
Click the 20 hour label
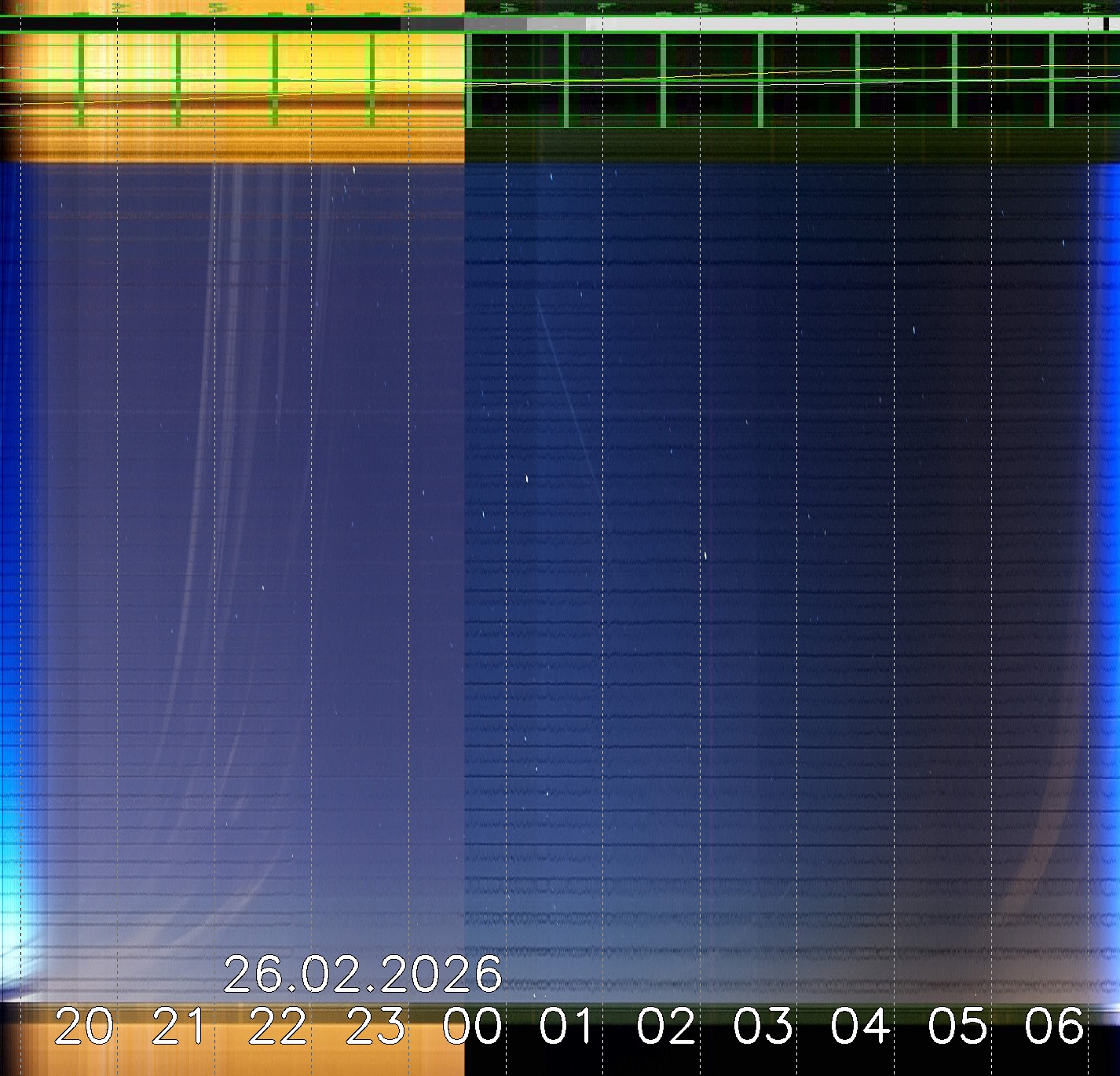pos(84,1026)
